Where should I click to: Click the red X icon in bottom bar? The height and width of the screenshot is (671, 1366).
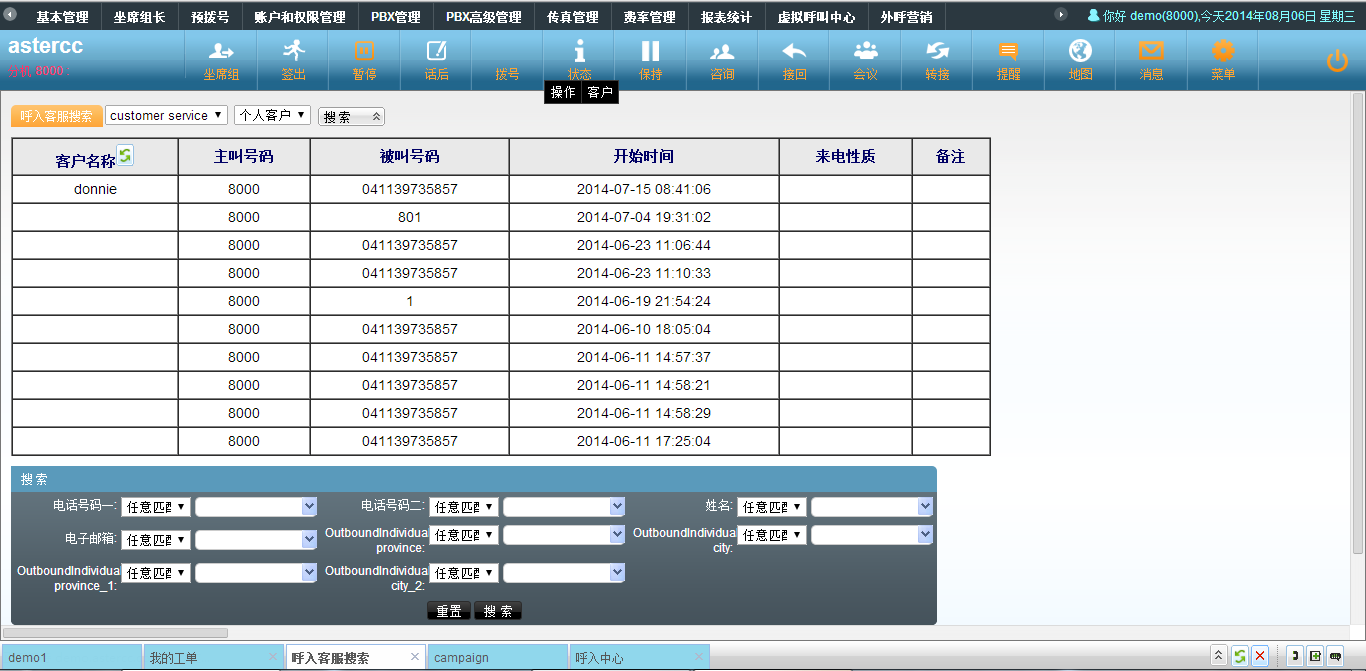tap(1260, 656)
